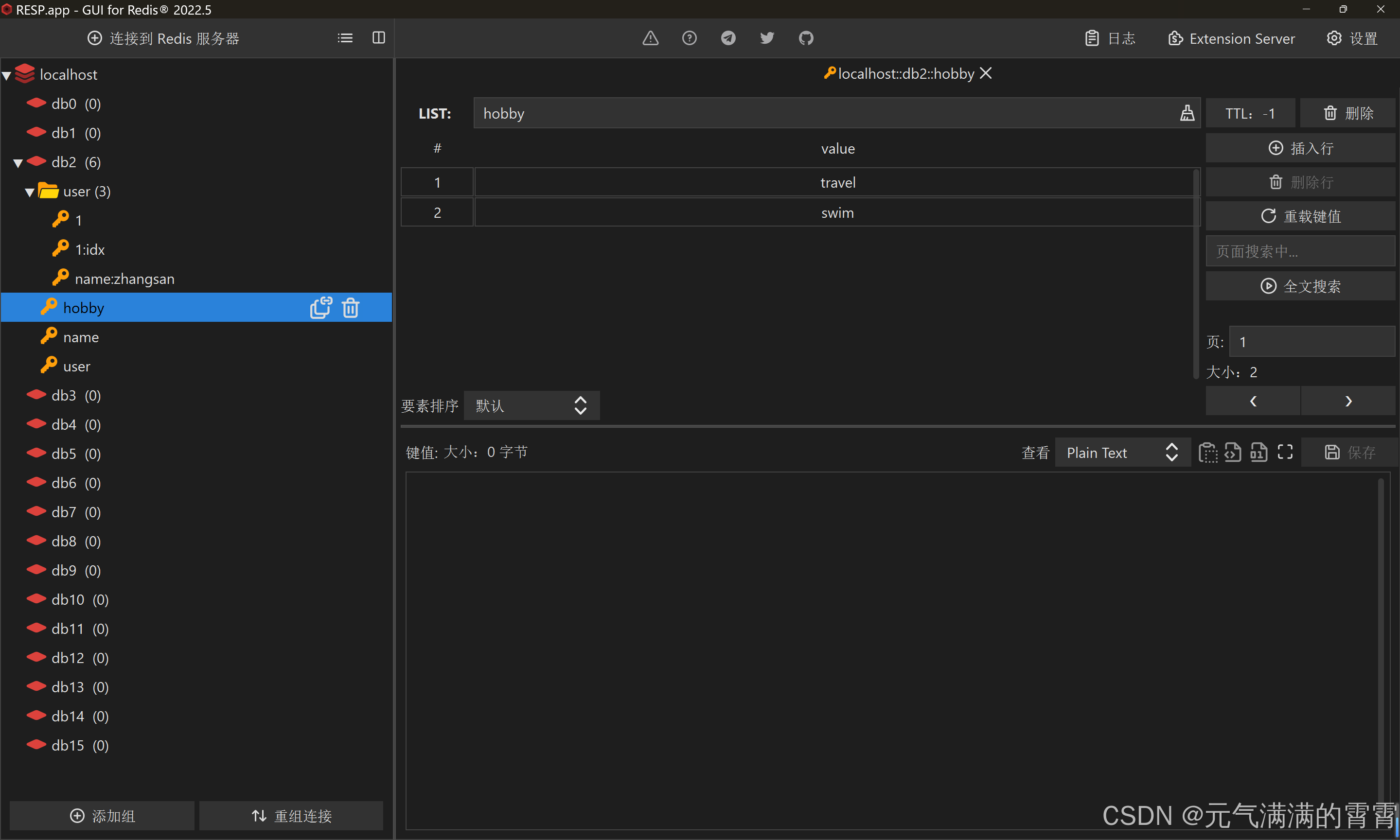1400x840 pixels.
Task: Click the help question mark icon
Action: click(689, 38)
